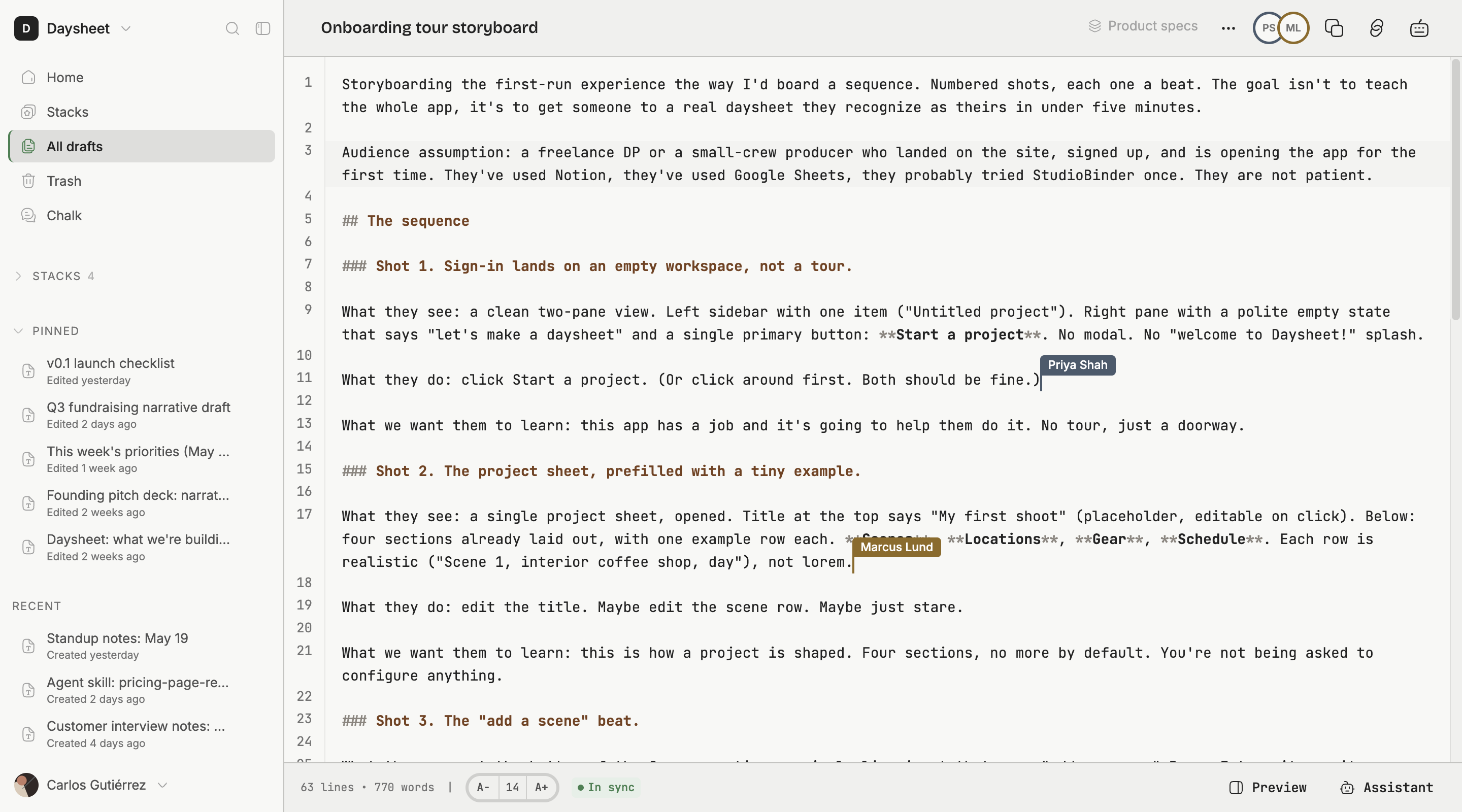
Task: Click the Shot 2 heading line
Action: click(x=601, y=471)
